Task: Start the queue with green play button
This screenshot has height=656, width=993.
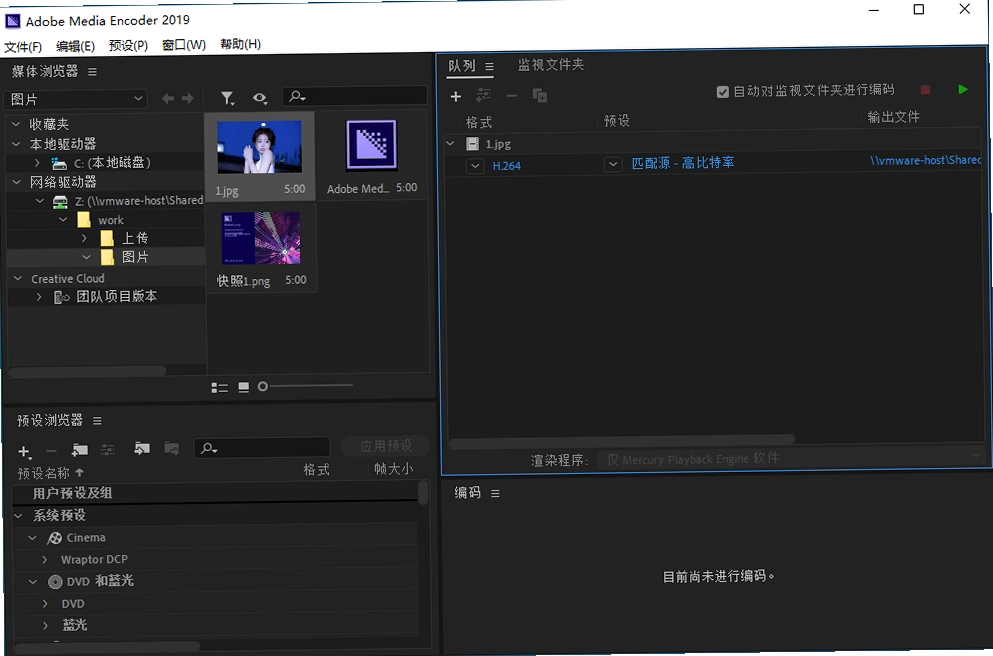Action: point(963,89)
